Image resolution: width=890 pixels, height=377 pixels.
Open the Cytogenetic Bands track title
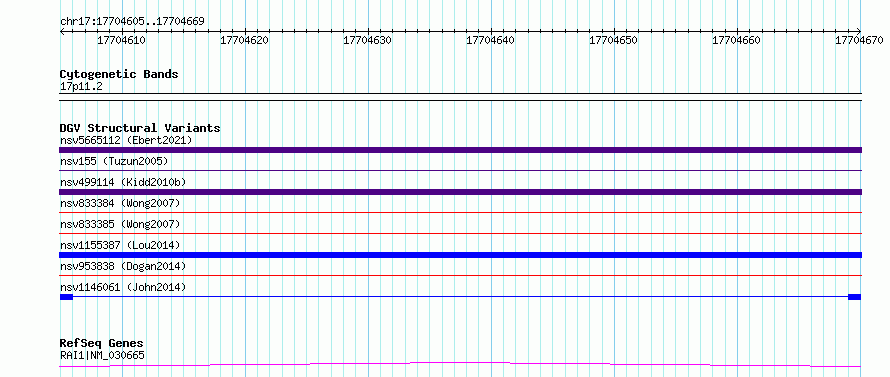coord(119,74)
